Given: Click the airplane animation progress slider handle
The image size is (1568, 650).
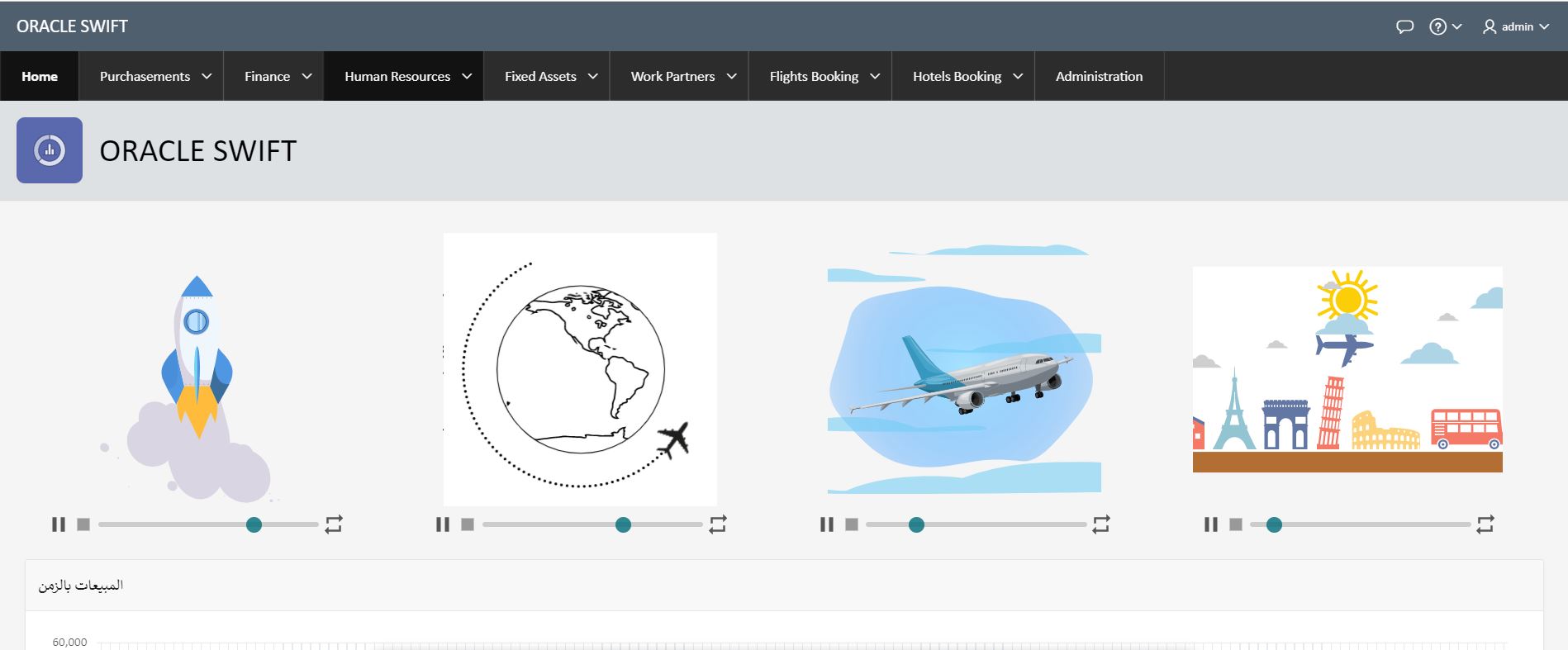Looking at the screenshot, I should 916,524.
